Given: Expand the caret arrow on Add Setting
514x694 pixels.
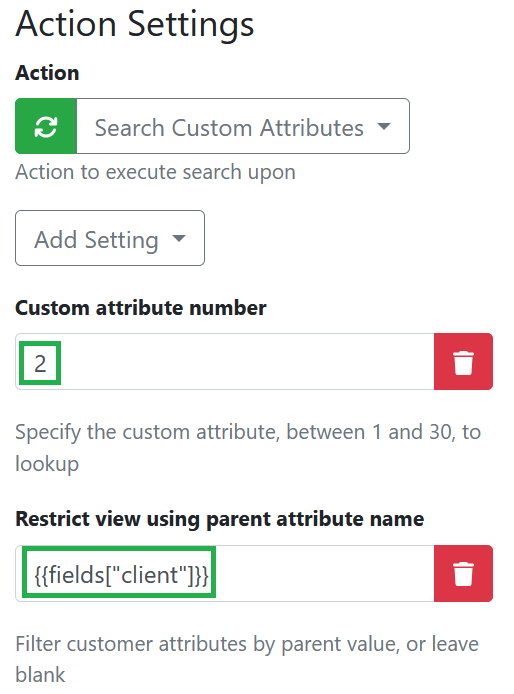Looking at the screenshot, I should 179,239.
